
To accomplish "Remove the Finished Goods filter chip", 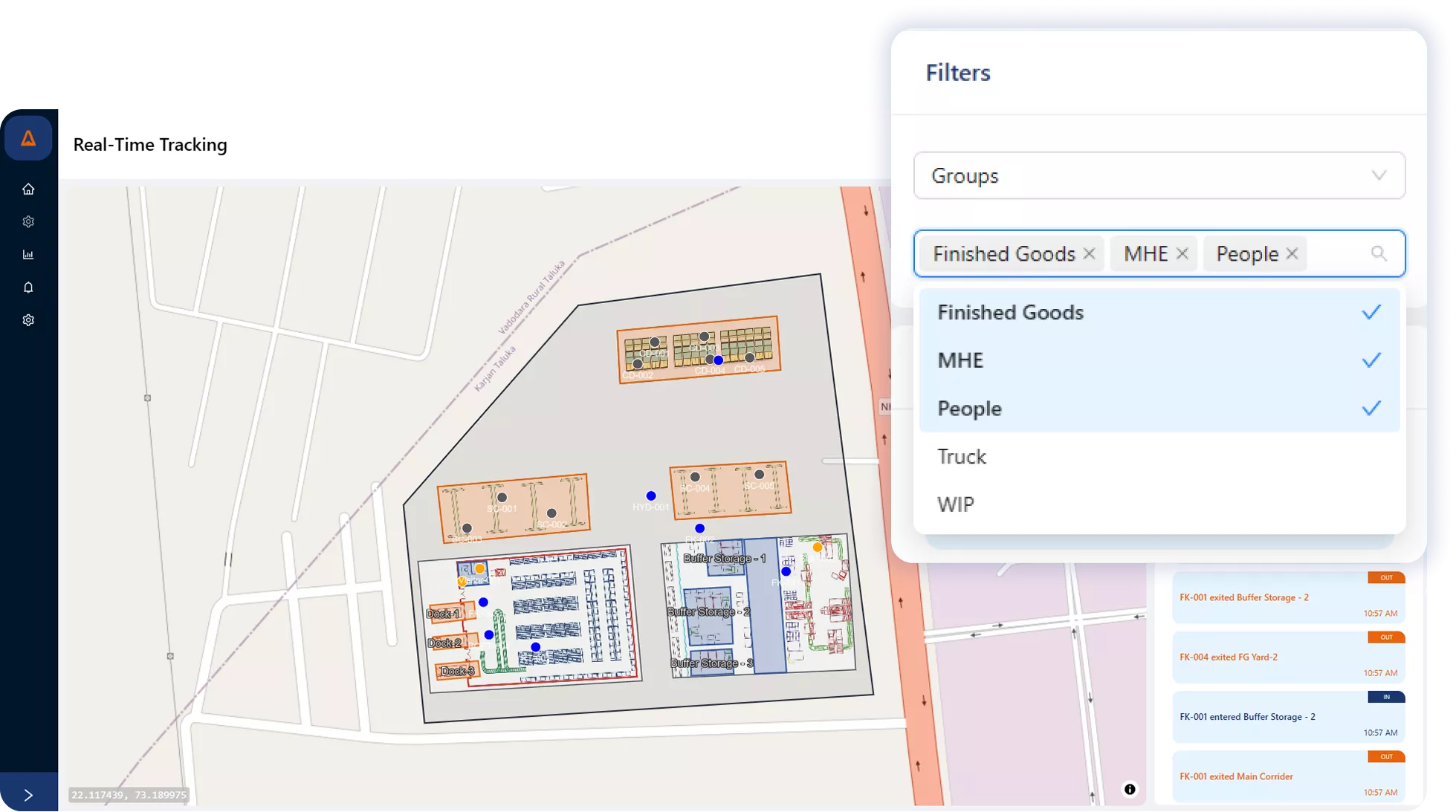I will pyautogui.click(x=1089, y=253).
